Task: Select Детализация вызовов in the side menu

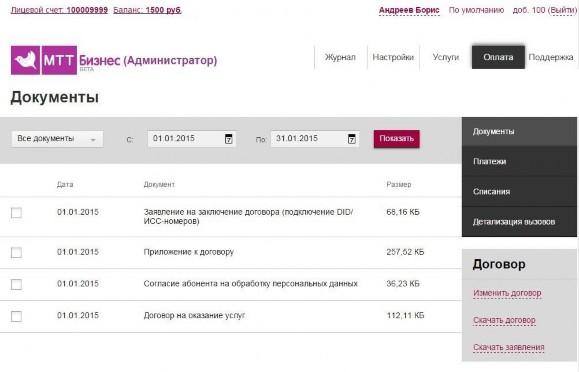Action: (519, 222)
